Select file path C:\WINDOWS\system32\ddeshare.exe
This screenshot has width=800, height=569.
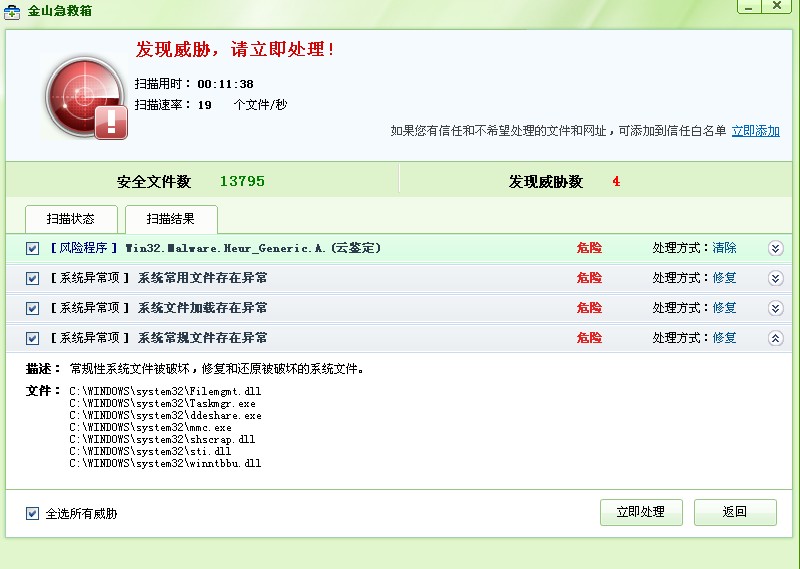(165, 415)
